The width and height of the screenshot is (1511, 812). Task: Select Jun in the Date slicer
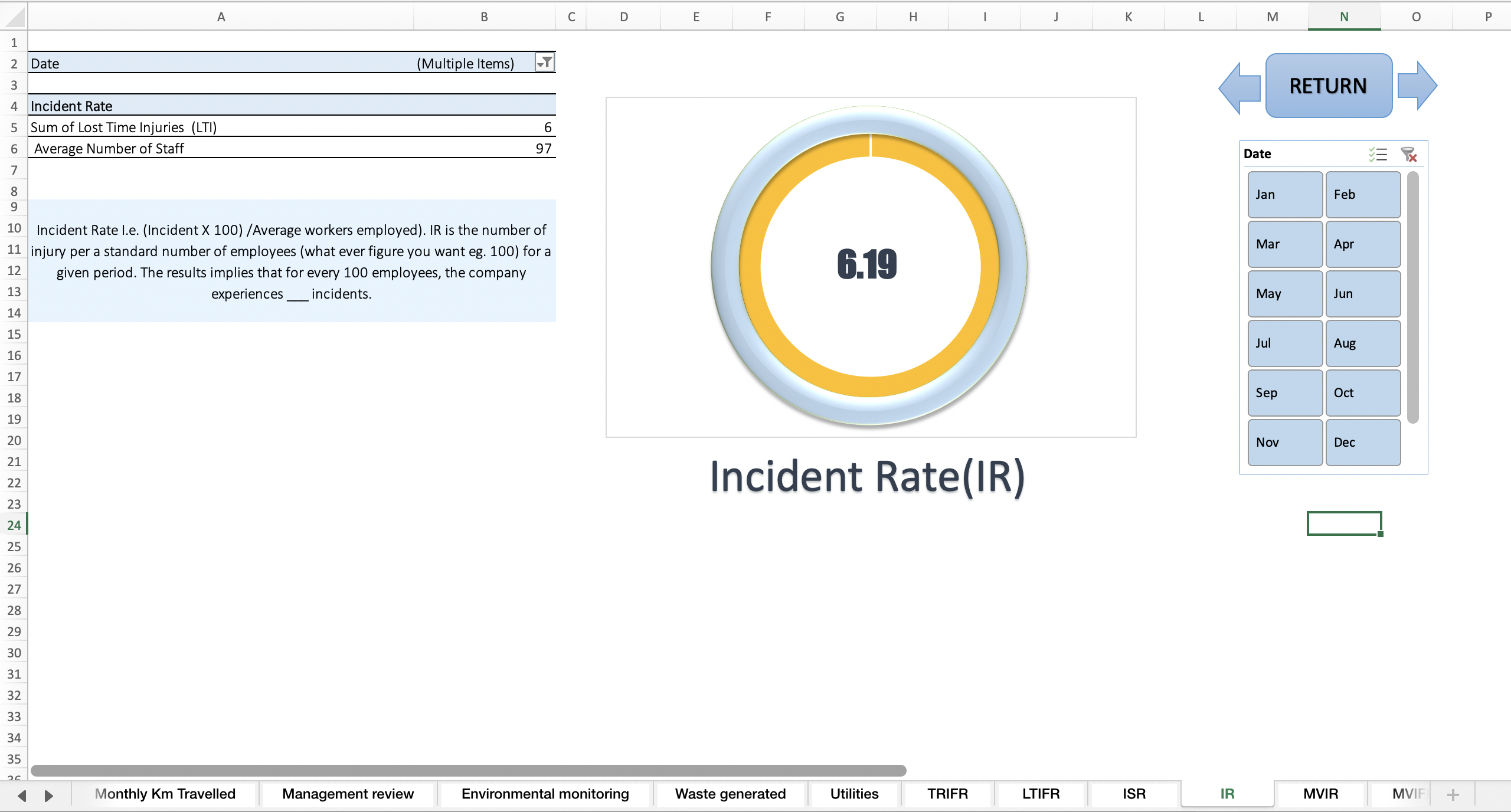(1363, 293)
